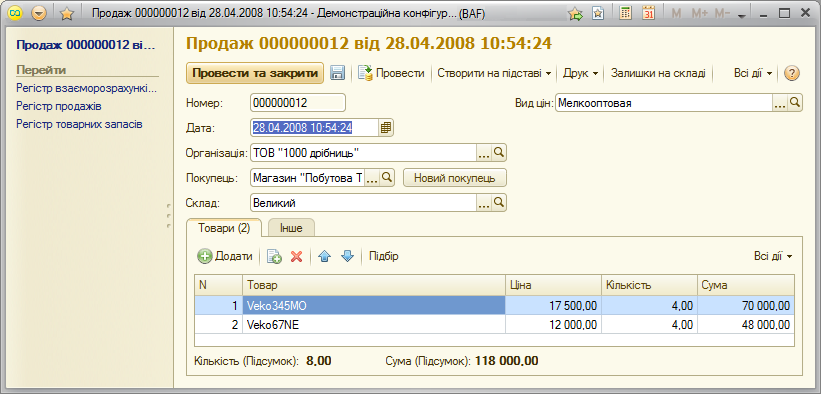Click the N column header
The height and width of the screenshot is (394, 821).
[218, 285]
